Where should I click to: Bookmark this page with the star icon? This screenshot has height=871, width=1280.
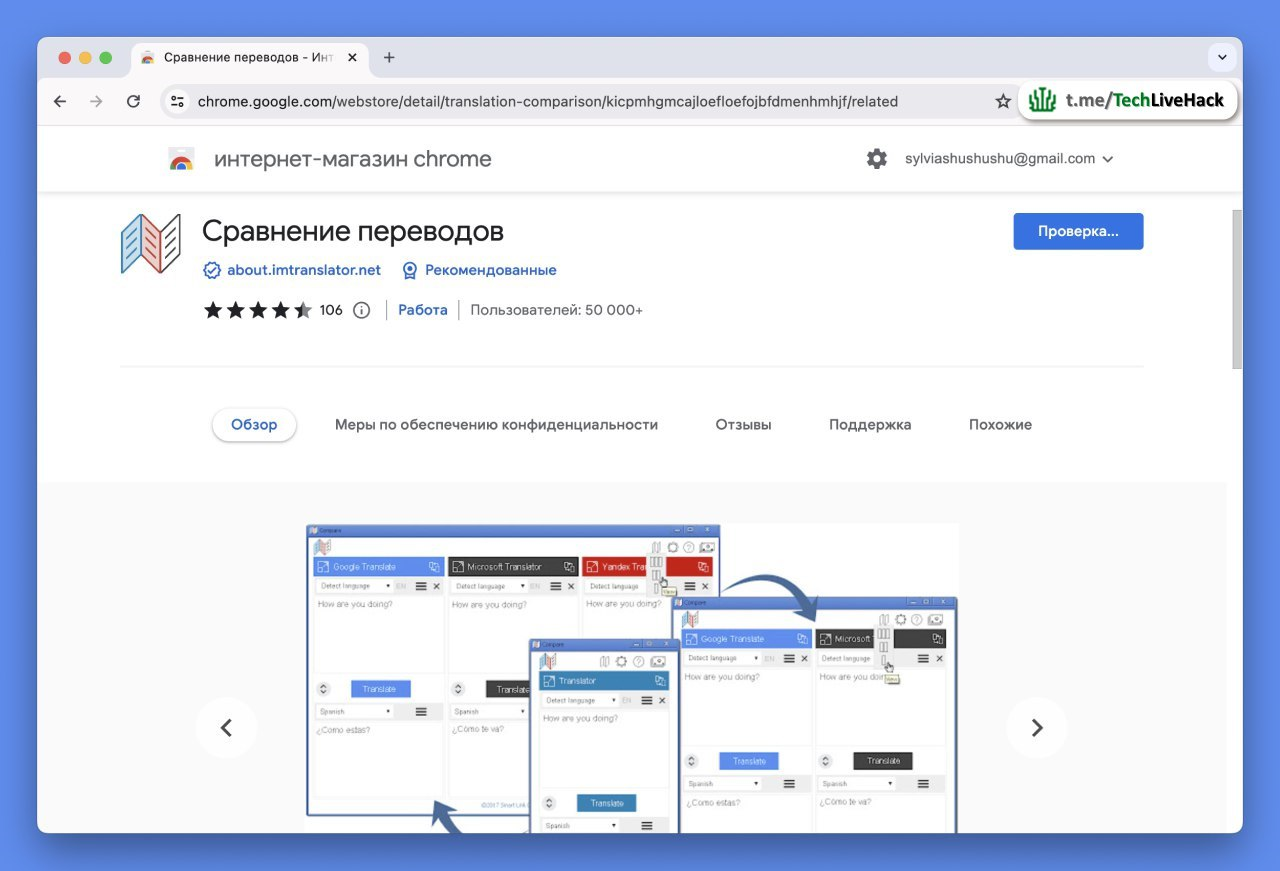point(1003,101)
